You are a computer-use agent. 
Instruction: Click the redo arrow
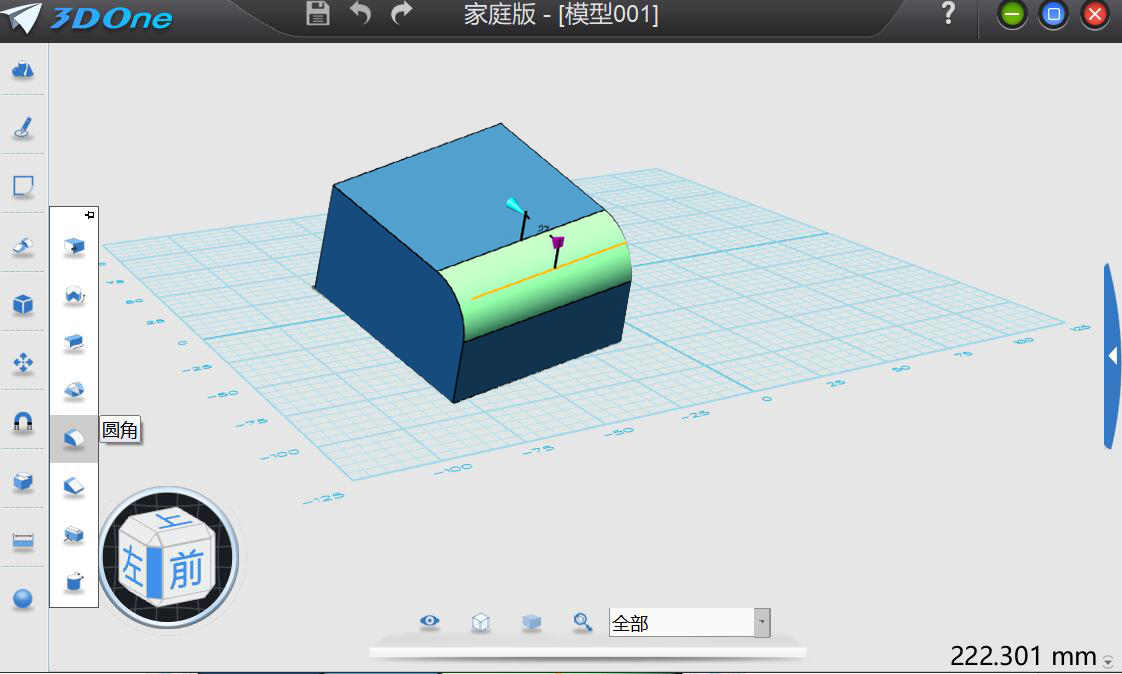[x=400, y=15]
